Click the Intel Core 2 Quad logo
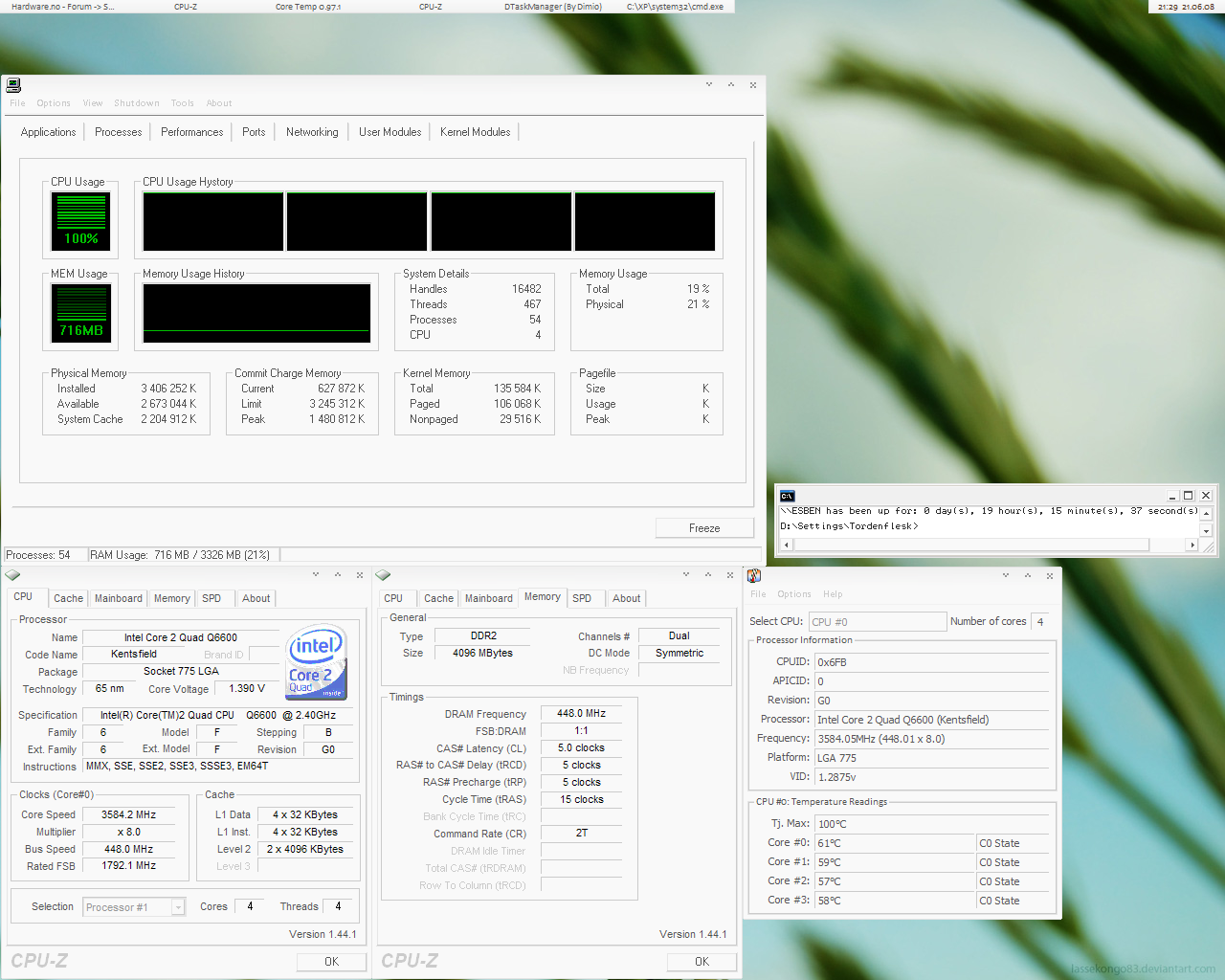This screenshot has height=980, width=1225. [318, 662]
